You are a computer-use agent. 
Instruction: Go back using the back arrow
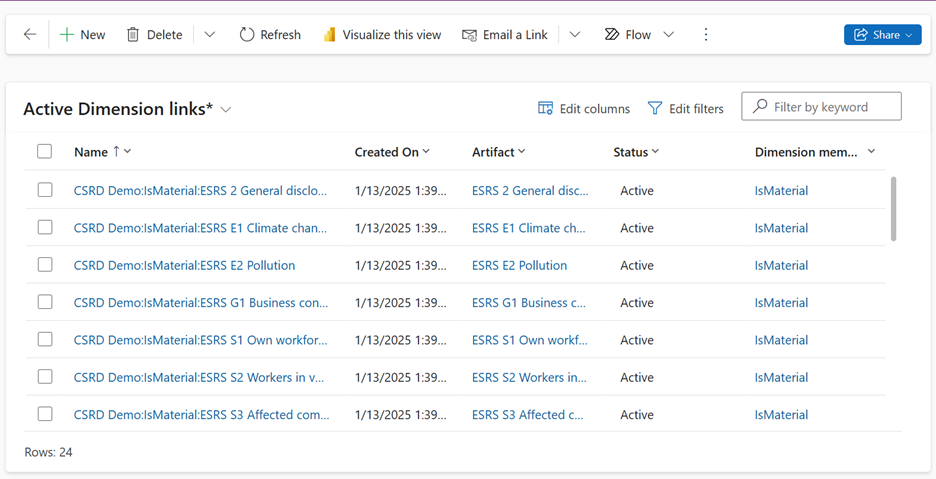point(30,35)
